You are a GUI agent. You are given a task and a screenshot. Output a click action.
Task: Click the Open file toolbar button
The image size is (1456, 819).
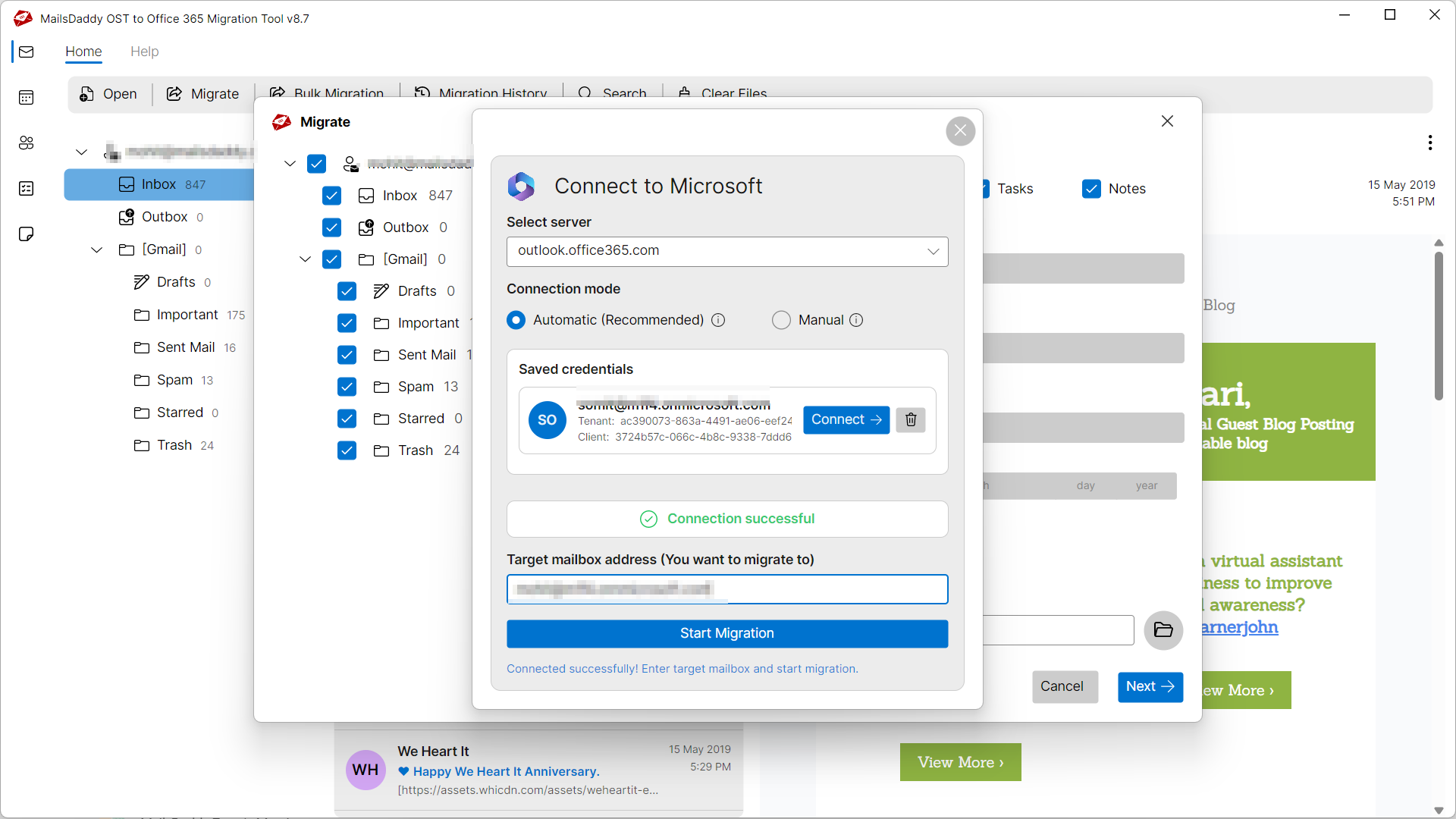108,94
